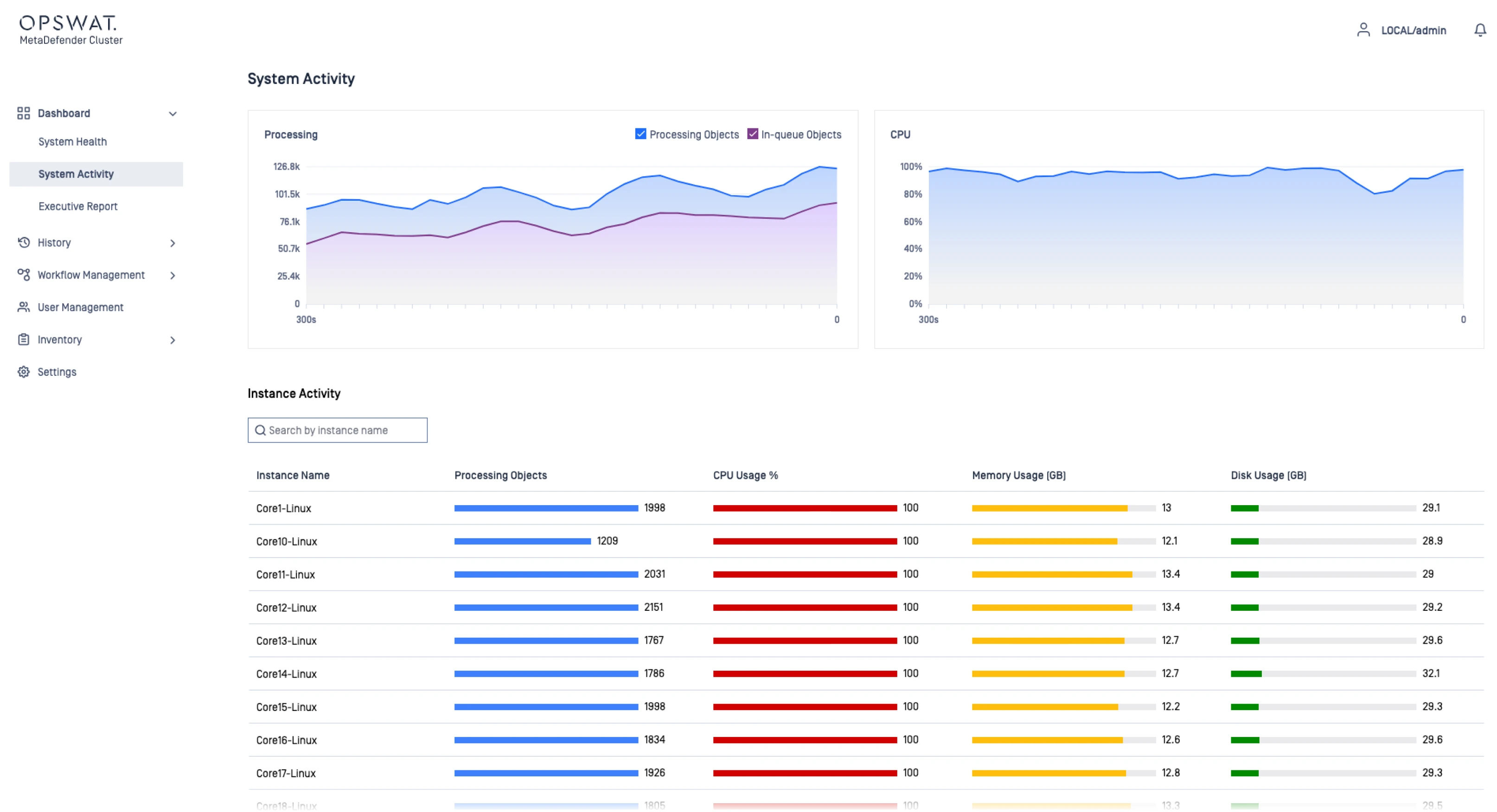
Task: Expand the Inventory submenu arrow
Action: tap(173, 340)
